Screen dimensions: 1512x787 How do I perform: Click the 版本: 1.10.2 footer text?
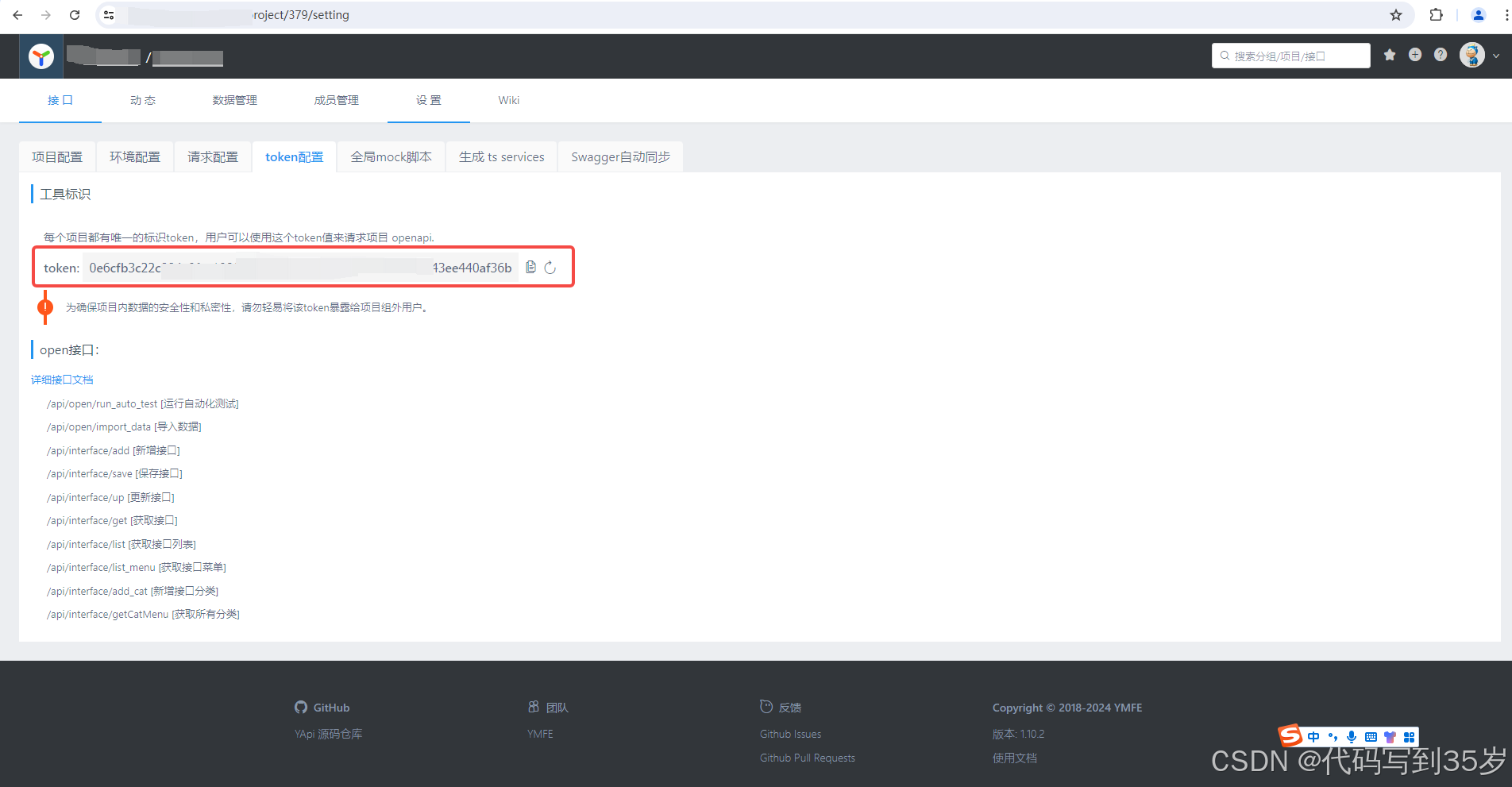[x=1019, y=734]
